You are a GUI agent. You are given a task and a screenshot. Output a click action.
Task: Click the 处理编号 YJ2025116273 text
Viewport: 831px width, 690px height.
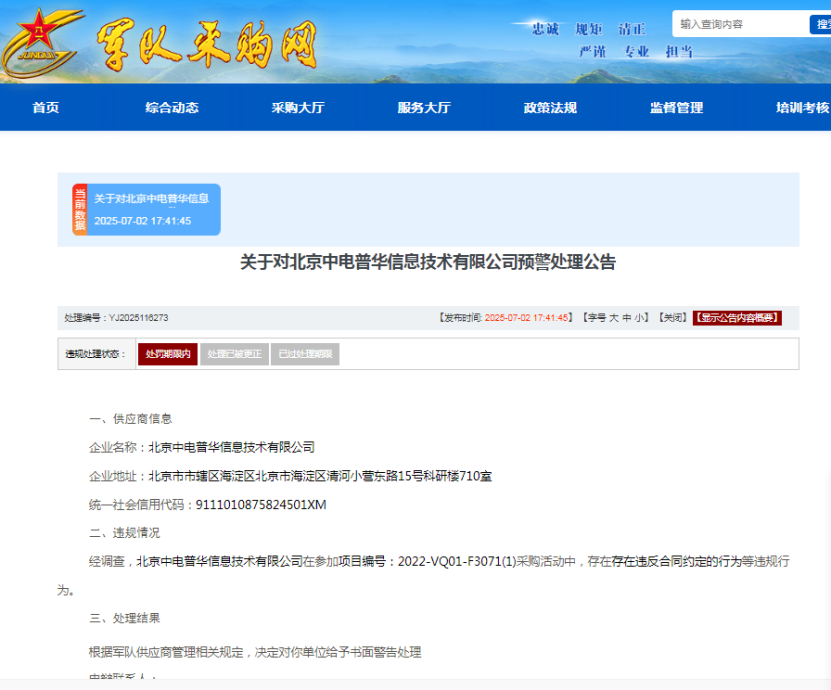click(x=116, y=317)
